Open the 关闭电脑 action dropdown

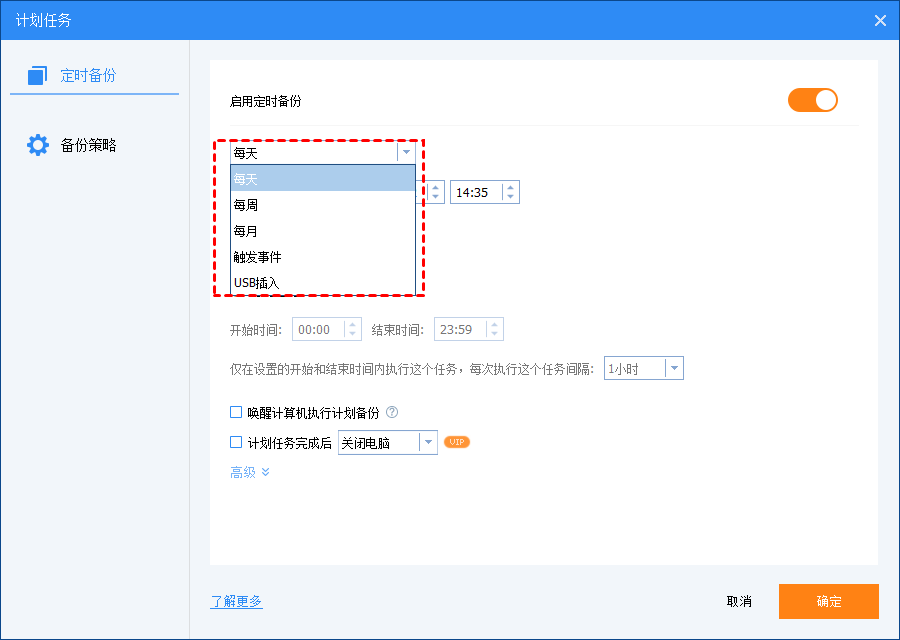tap(428, 442)
